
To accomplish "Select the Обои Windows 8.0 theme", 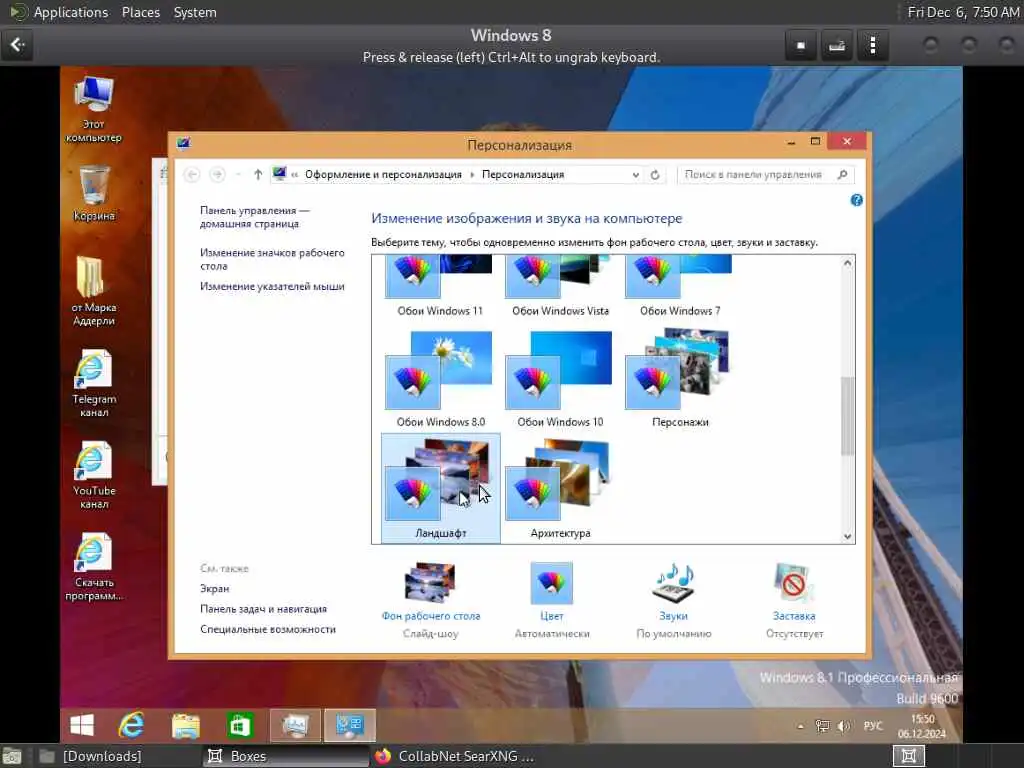I will pos(440,379).
